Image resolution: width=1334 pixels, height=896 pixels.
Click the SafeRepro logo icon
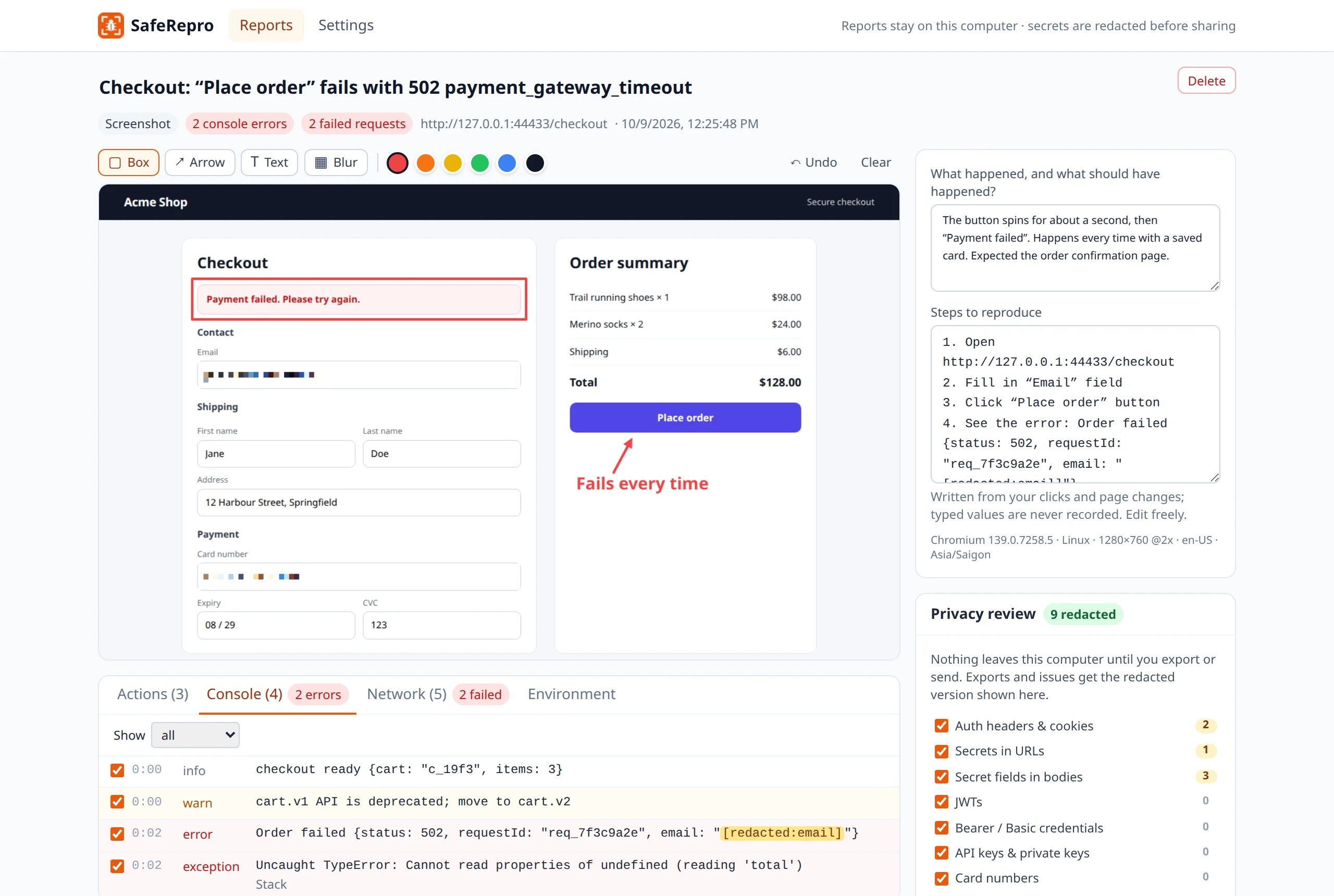coord(110,25)
